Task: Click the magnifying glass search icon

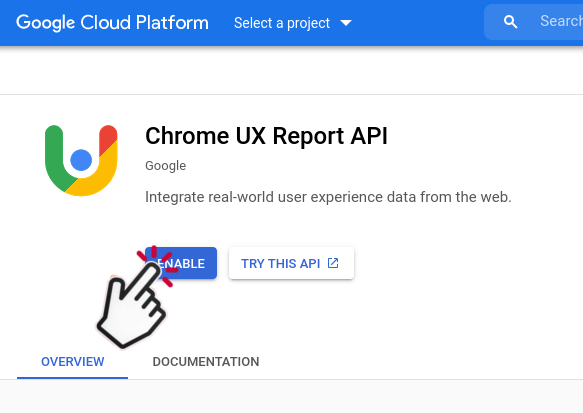Action: point(510,22)
